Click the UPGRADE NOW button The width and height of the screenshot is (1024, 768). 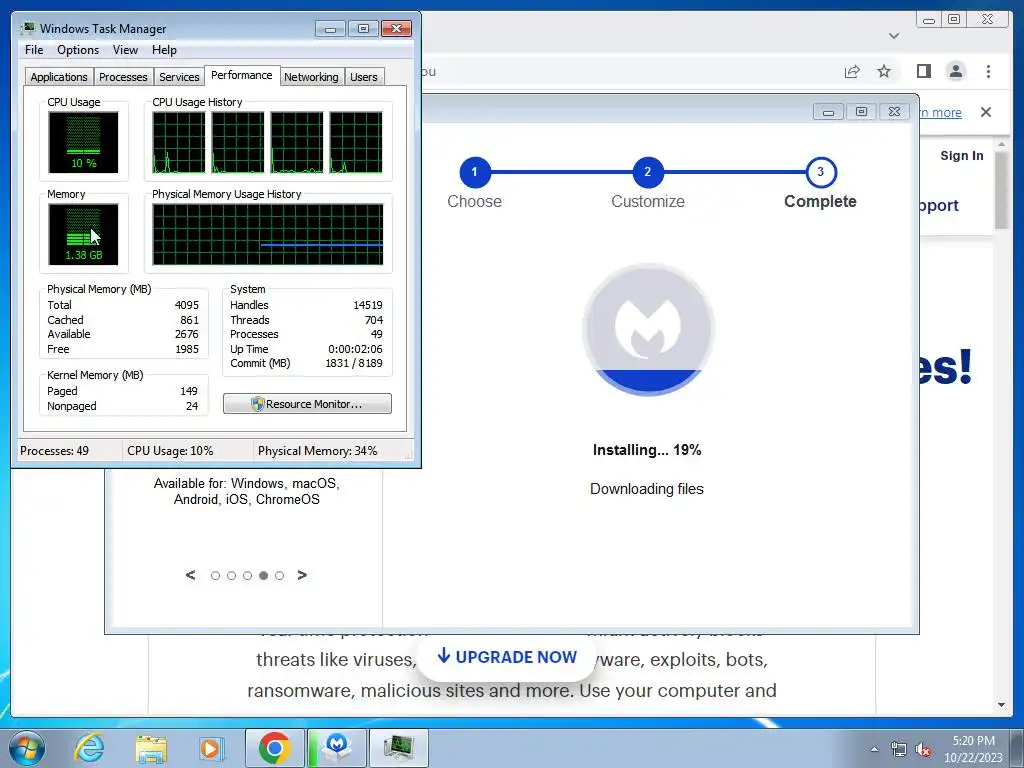[x=507, y=657]
